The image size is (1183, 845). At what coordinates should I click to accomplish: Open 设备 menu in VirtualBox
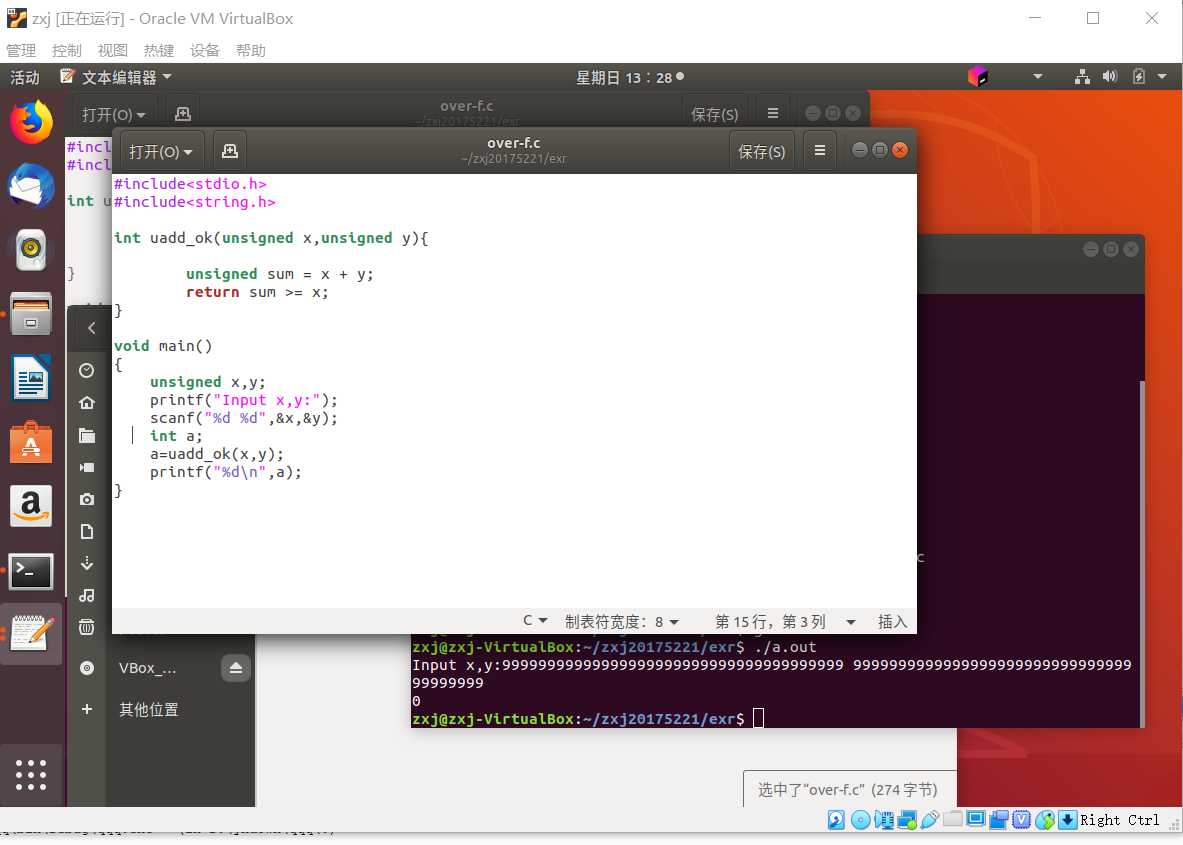pos(204,51)
